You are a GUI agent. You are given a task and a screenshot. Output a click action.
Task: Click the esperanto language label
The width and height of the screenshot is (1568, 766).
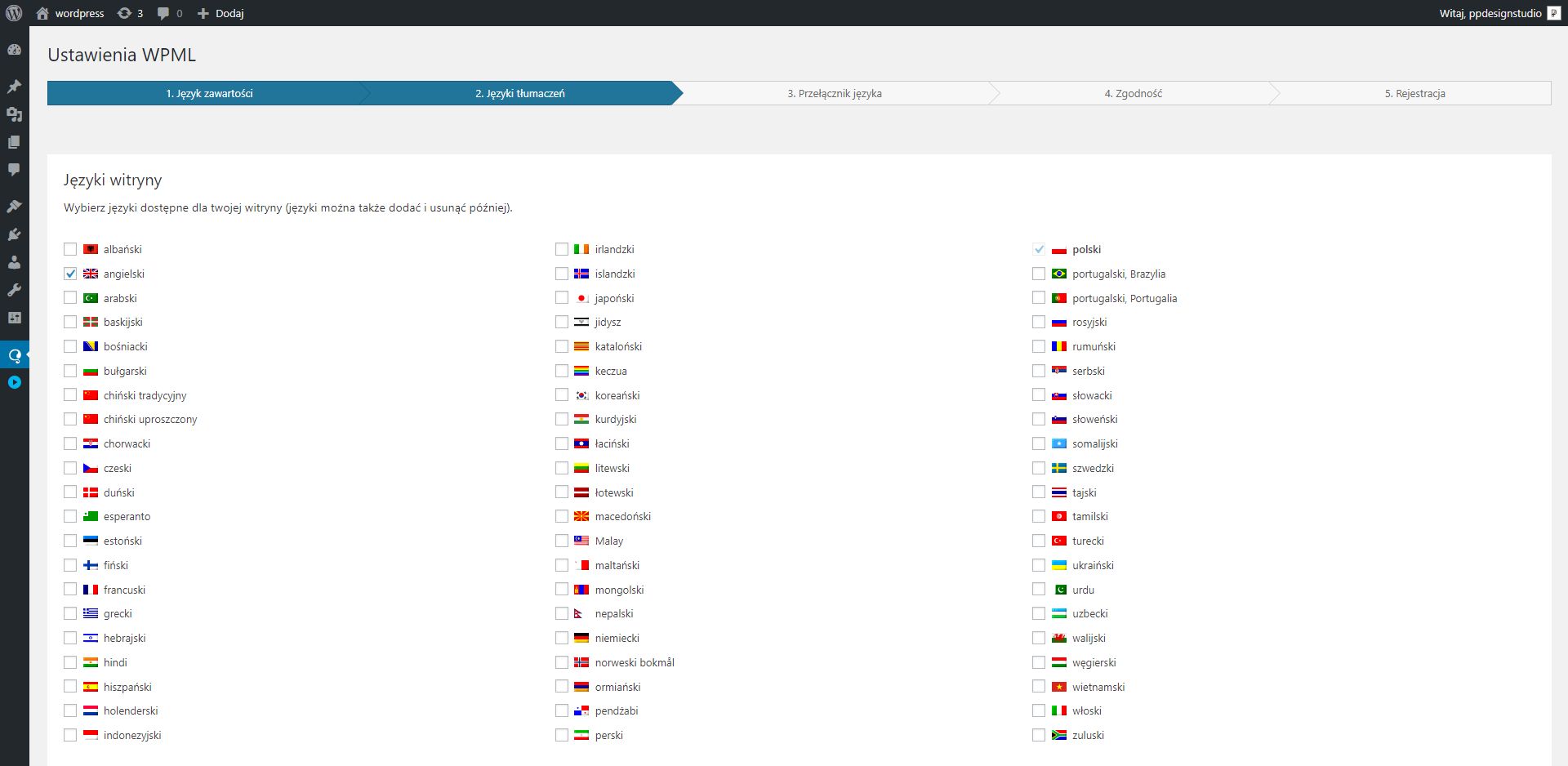tap(127, 516)
